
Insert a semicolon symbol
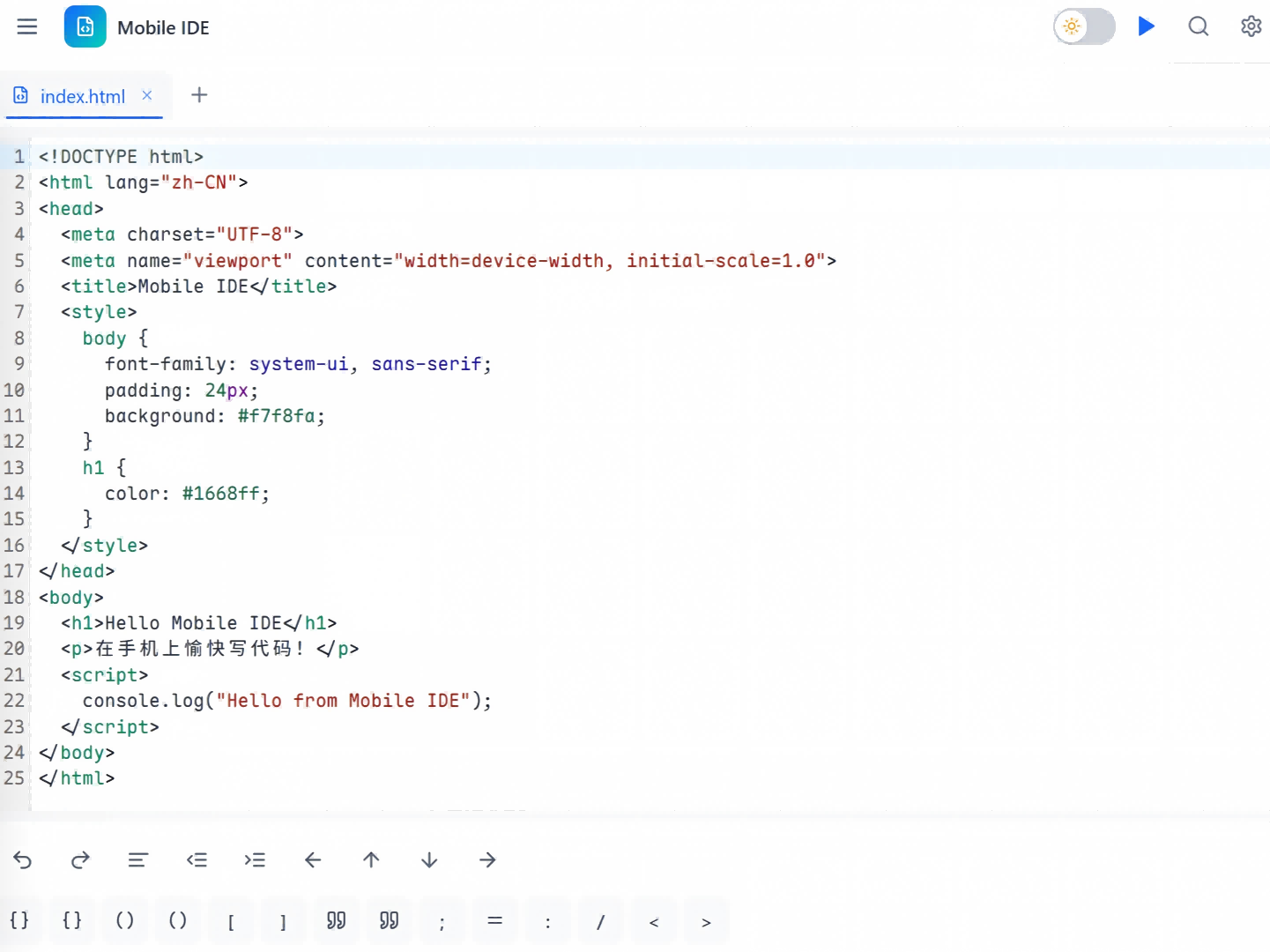(442, 922)
